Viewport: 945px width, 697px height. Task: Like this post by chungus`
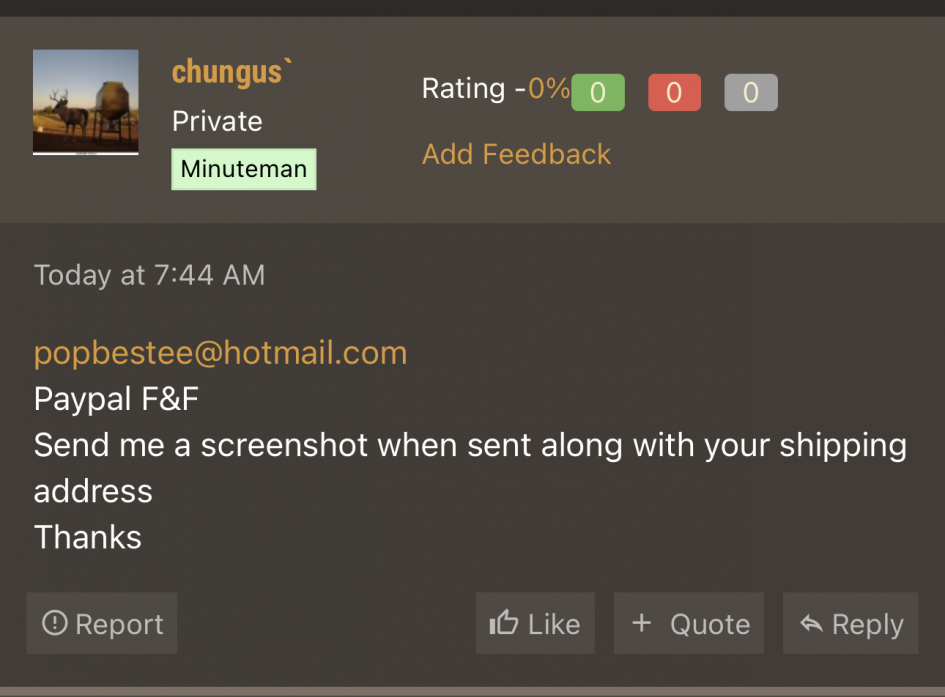click(x=535, y=623)
